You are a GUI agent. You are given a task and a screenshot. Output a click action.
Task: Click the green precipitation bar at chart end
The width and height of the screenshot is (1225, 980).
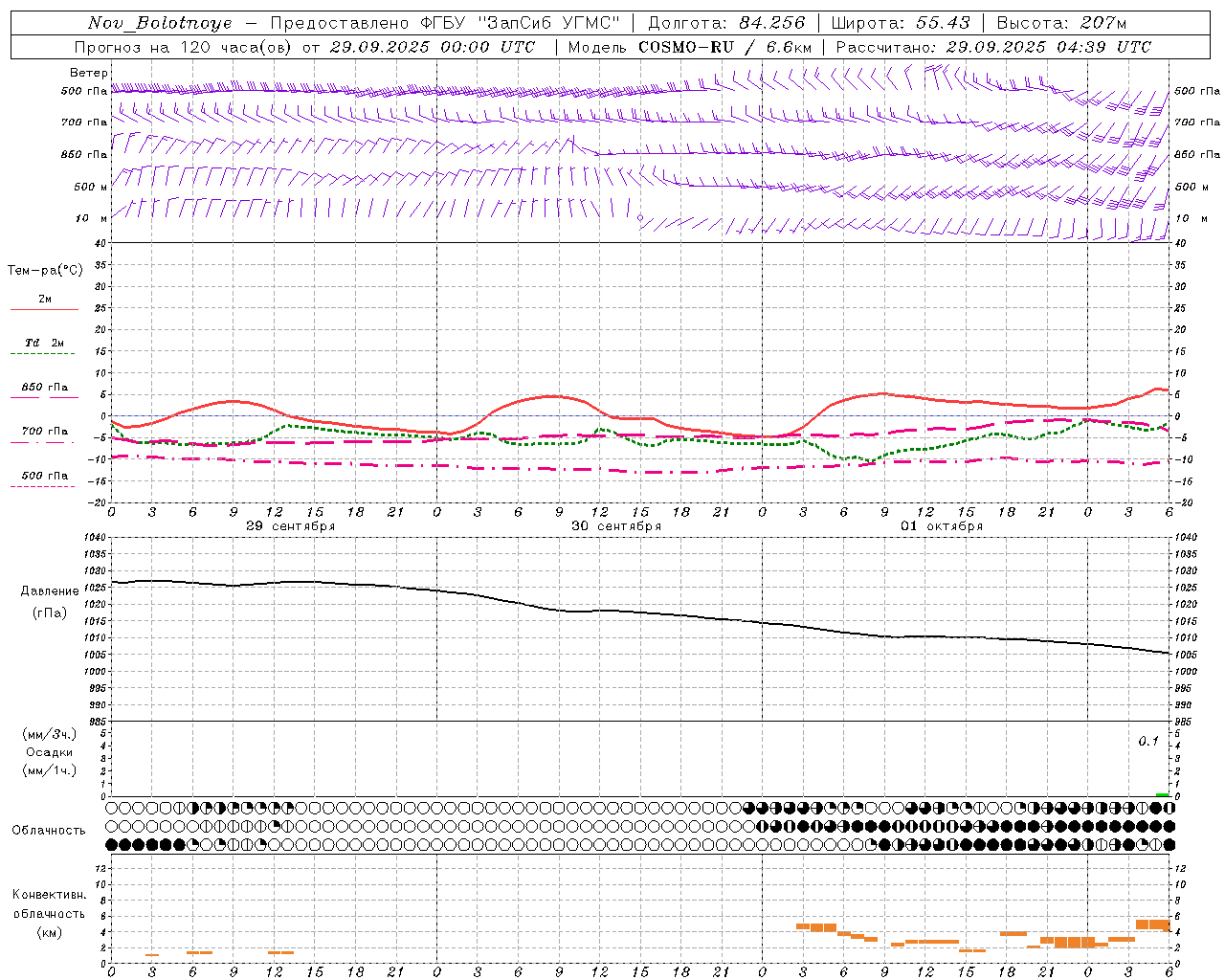(x=1162, y=794)
